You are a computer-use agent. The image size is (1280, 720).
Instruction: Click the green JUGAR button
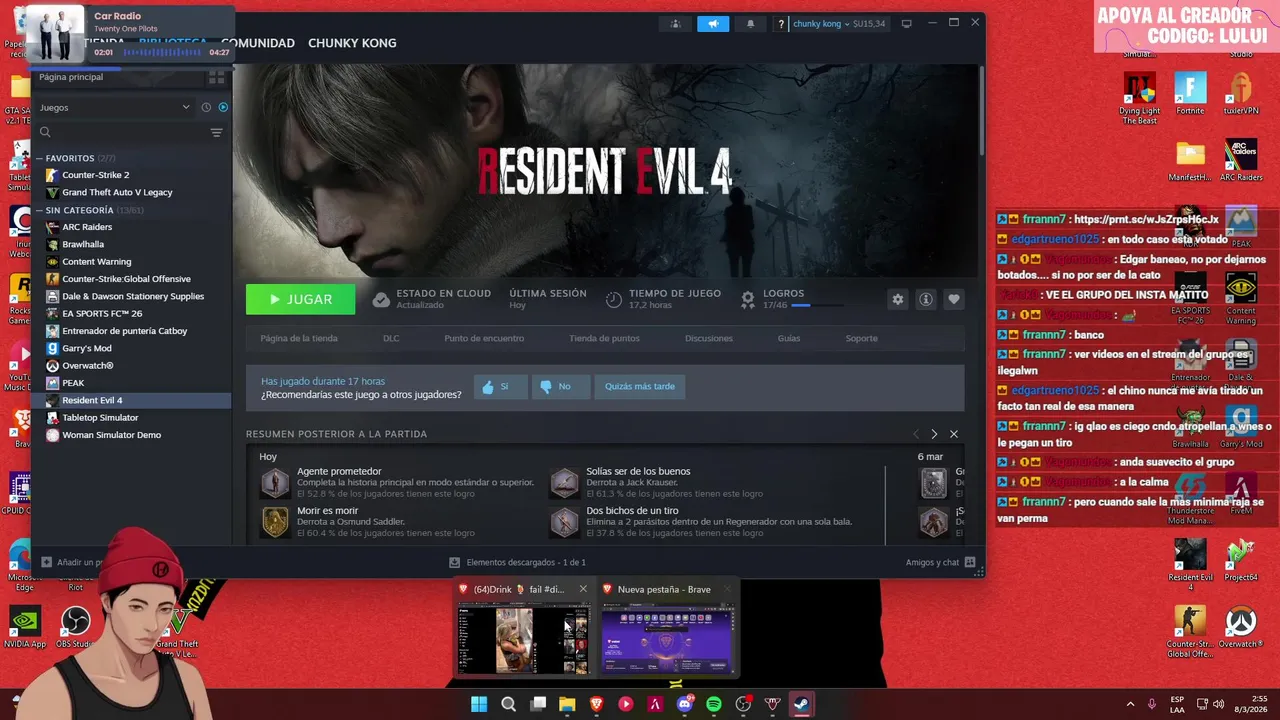(x=301, y=299)
